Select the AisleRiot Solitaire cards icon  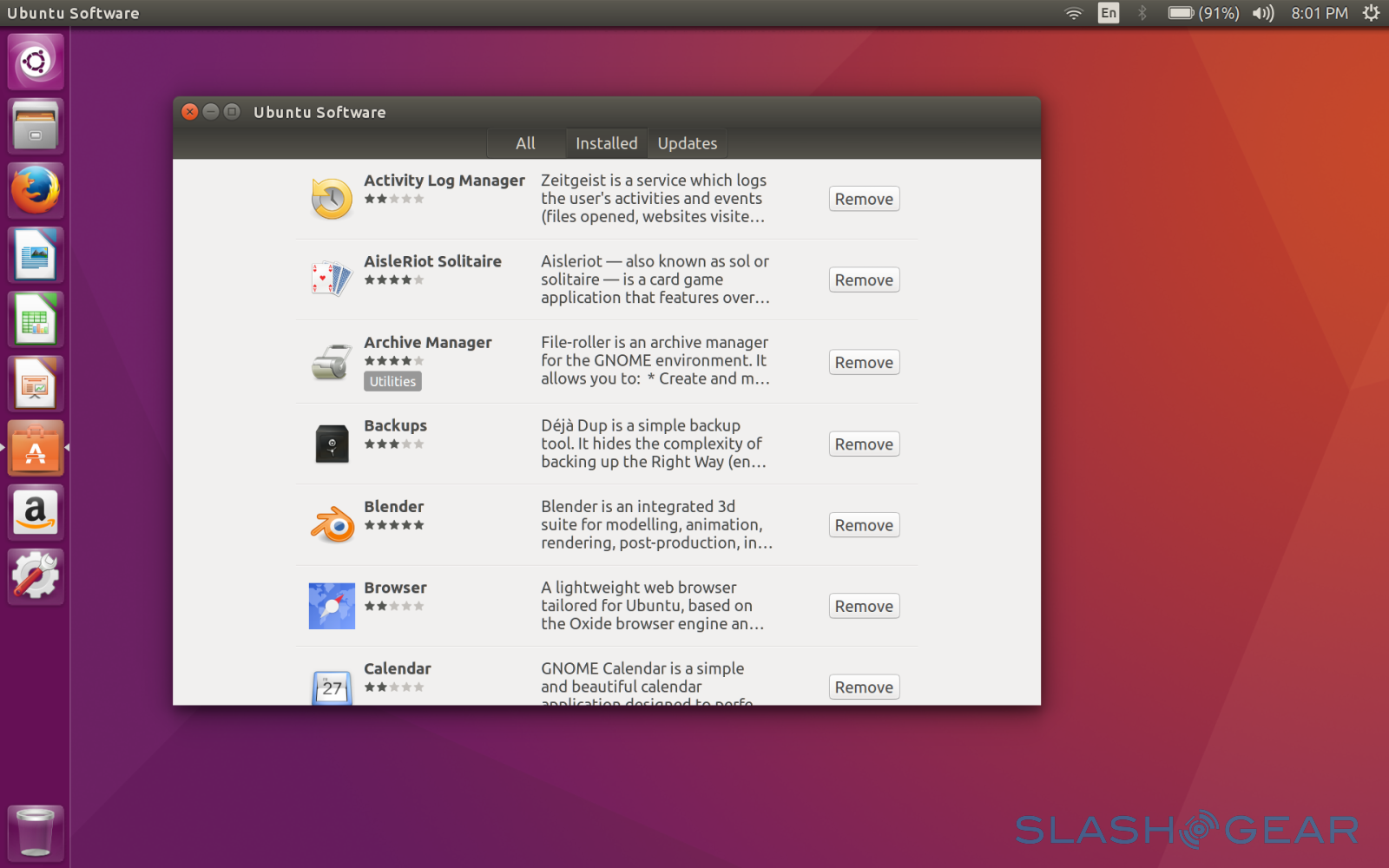point(332,279)
